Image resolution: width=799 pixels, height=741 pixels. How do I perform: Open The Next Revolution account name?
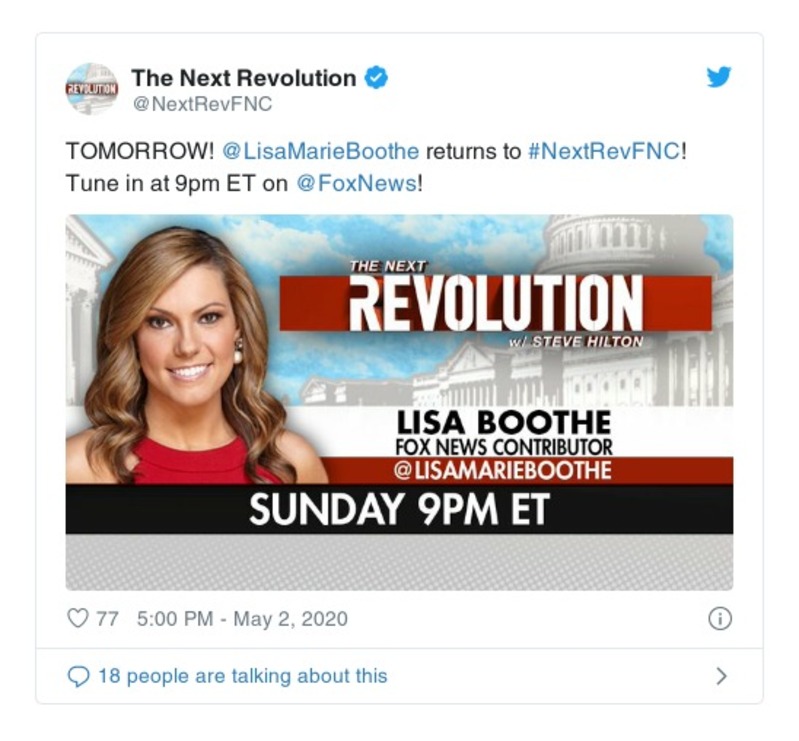(244, 78)
